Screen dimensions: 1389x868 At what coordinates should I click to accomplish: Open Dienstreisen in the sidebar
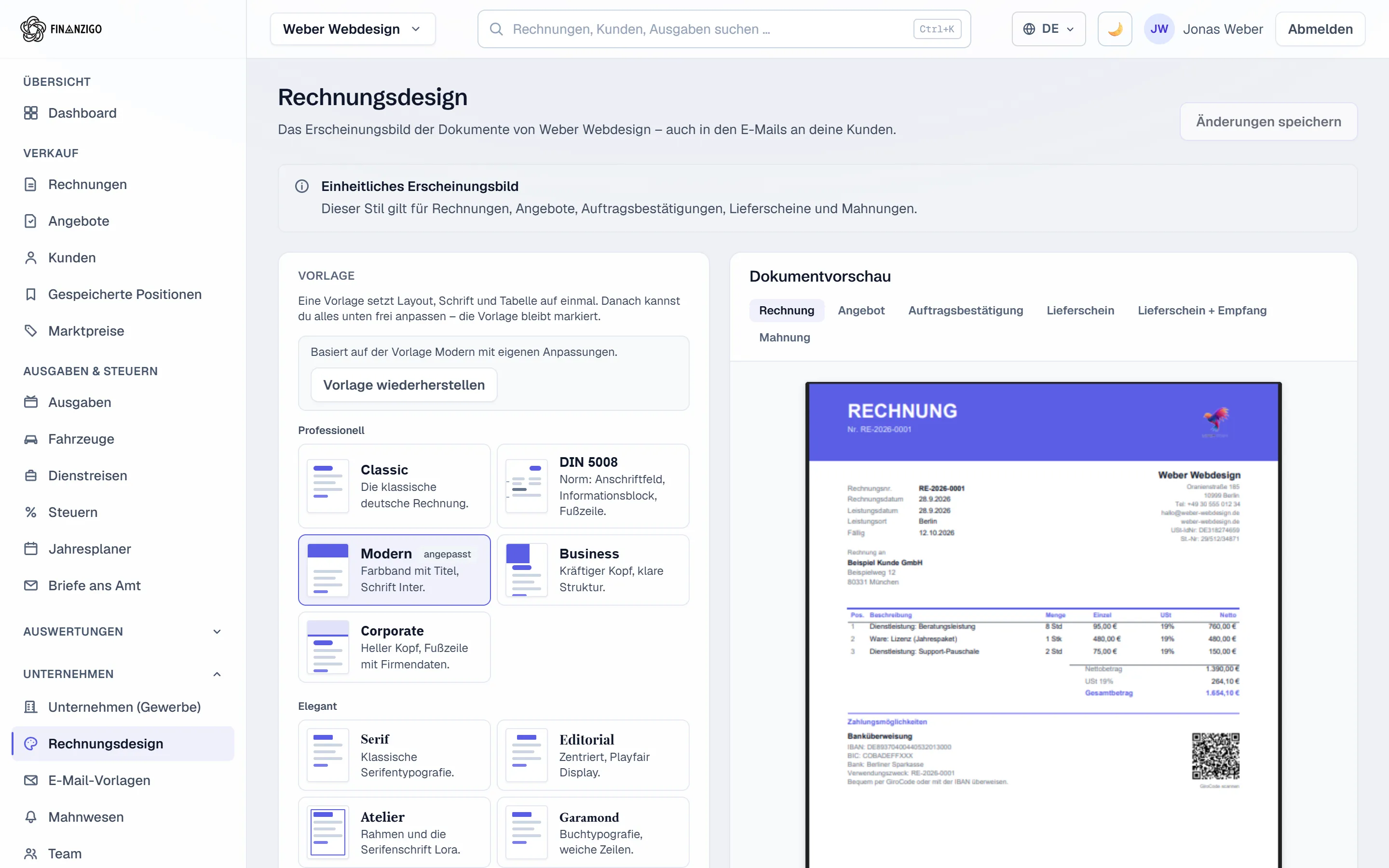tap(122, 476)
